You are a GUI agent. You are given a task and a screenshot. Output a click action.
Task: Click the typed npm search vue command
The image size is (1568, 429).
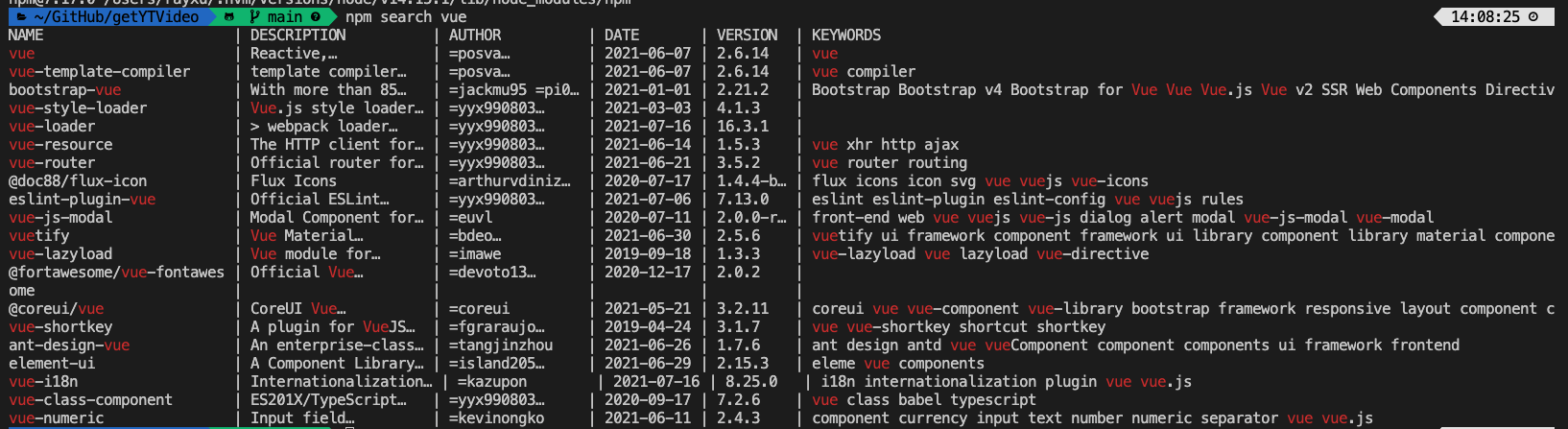point(406,16)
